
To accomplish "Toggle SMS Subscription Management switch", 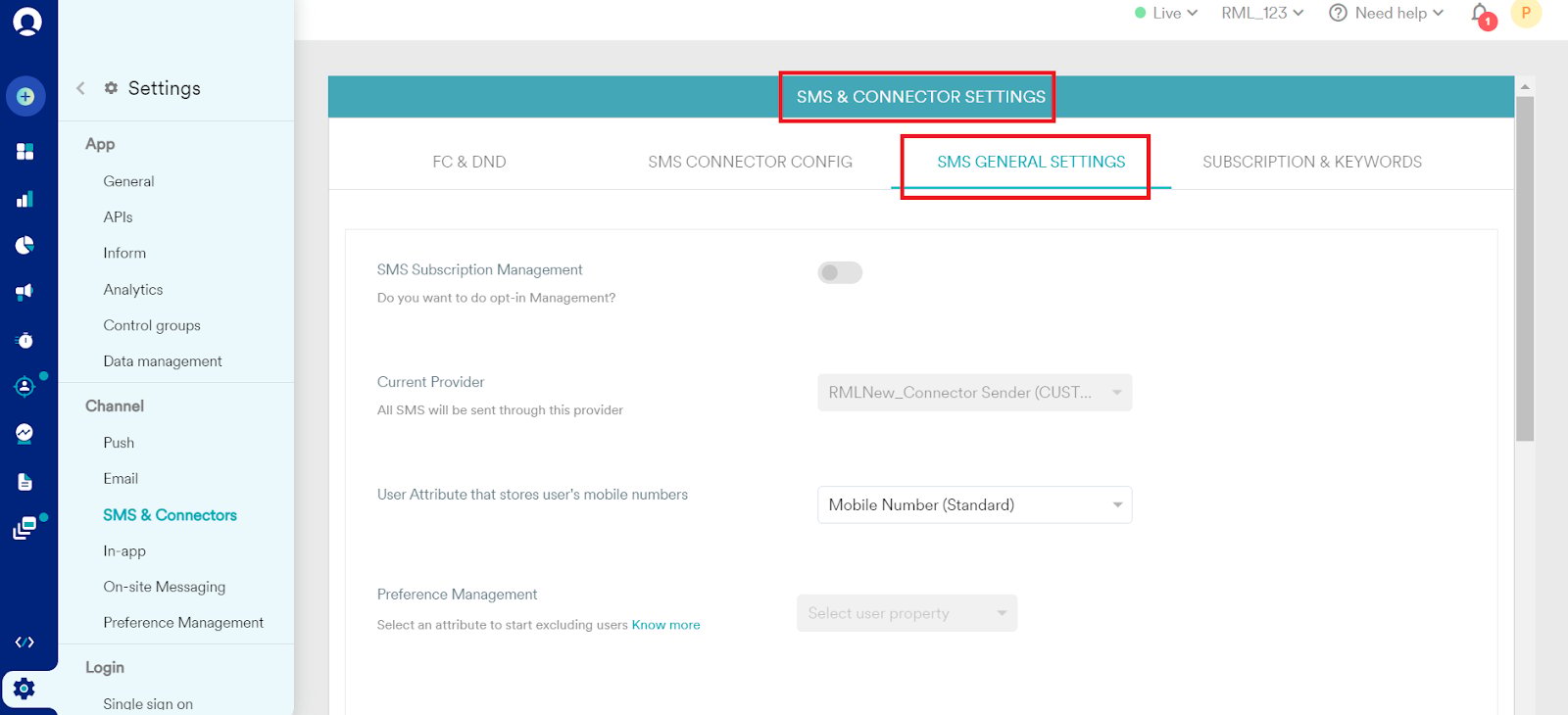I will [840, 272].
